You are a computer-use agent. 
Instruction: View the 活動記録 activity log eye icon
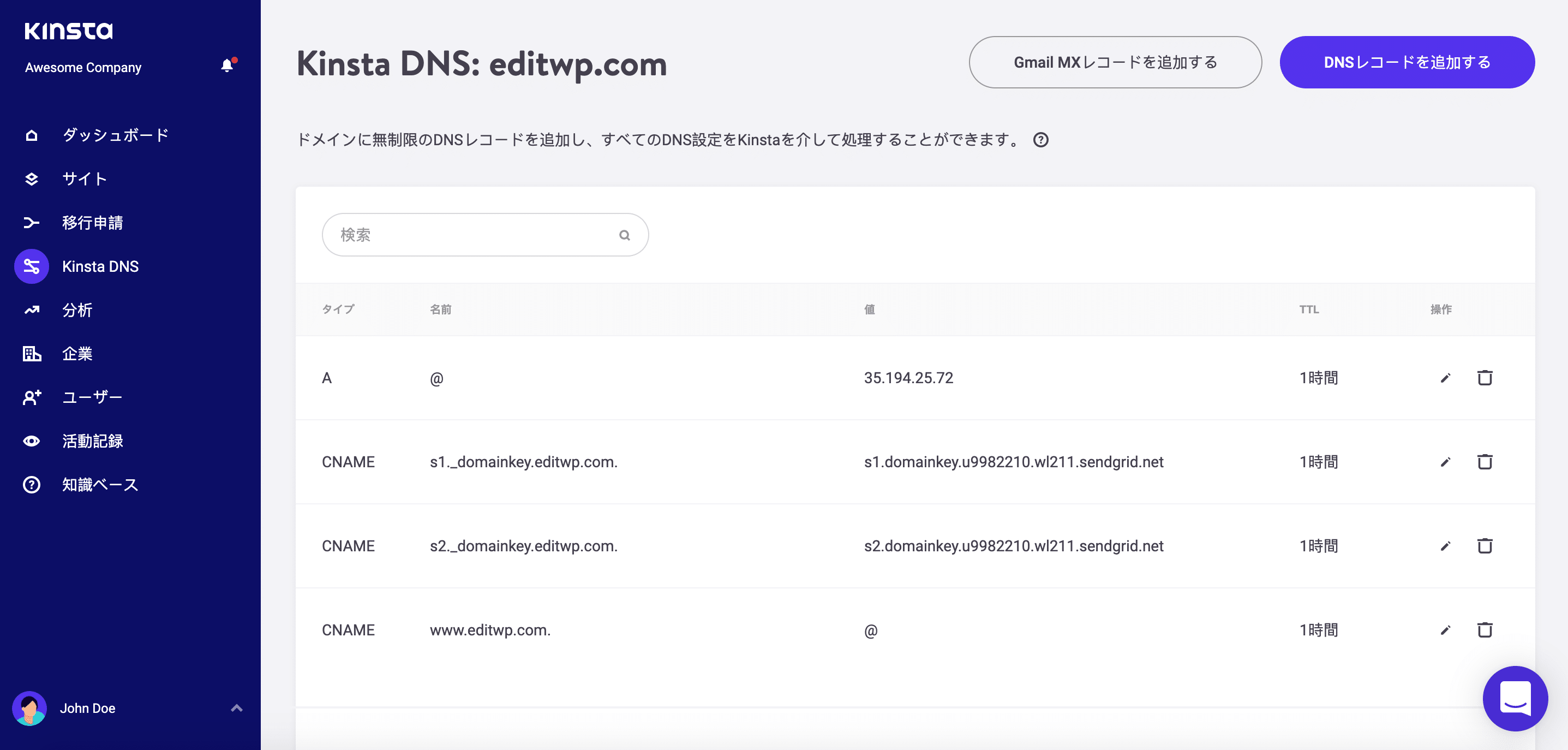(31, 441)
